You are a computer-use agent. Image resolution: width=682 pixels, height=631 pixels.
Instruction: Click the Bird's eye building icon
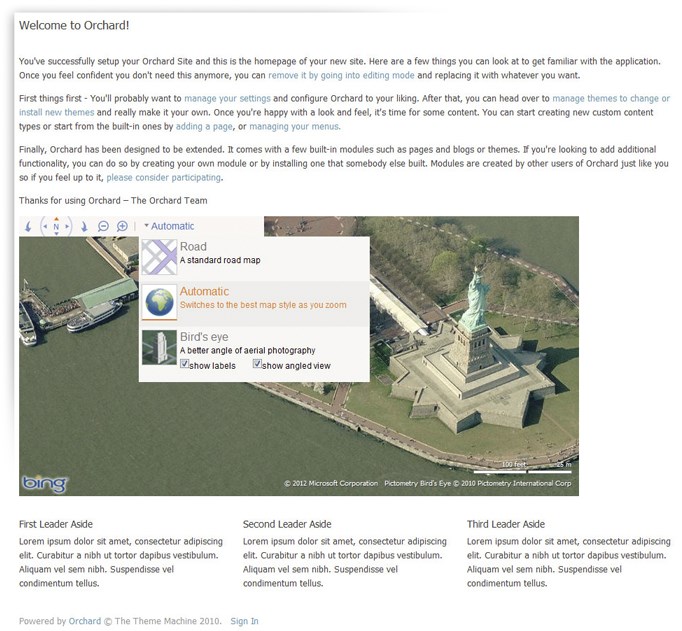point(159,347)
